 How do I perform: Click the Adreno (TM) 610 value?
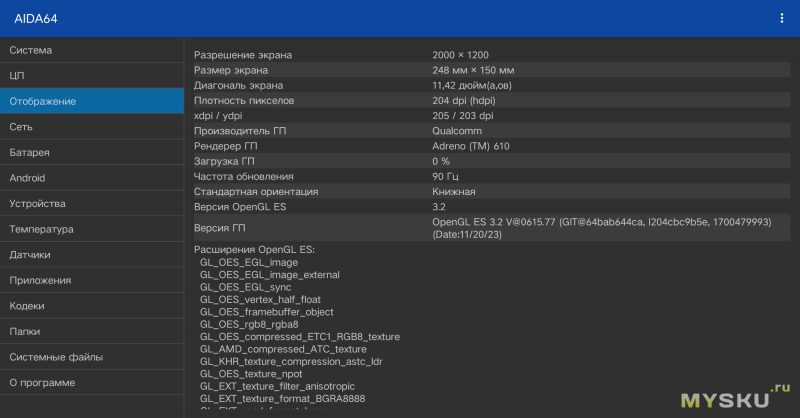471,146
